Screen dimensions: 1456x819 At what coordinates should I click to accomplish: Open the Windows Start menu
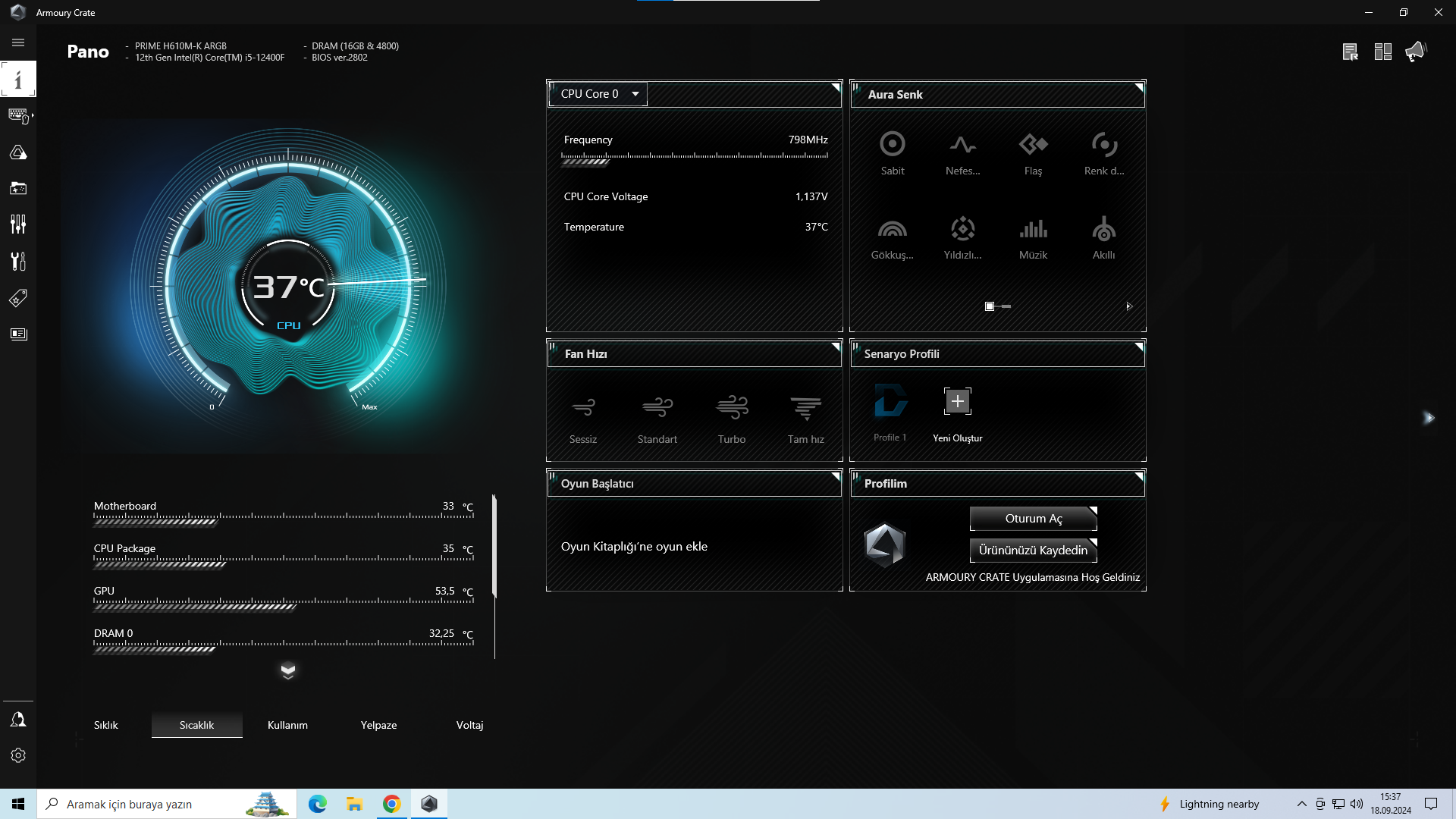point(18,804)
